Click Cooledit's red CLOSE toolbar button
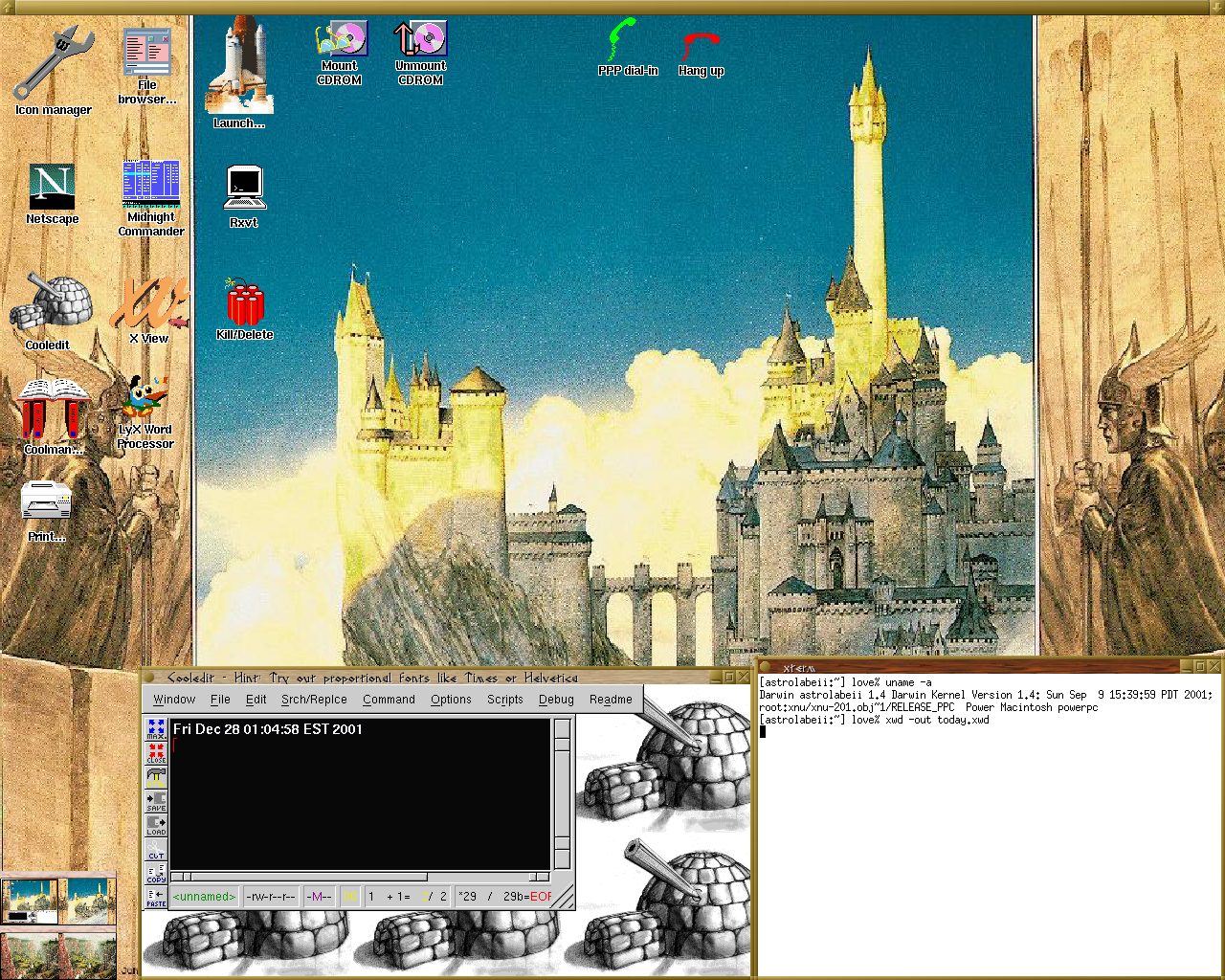 click(156, 753)
